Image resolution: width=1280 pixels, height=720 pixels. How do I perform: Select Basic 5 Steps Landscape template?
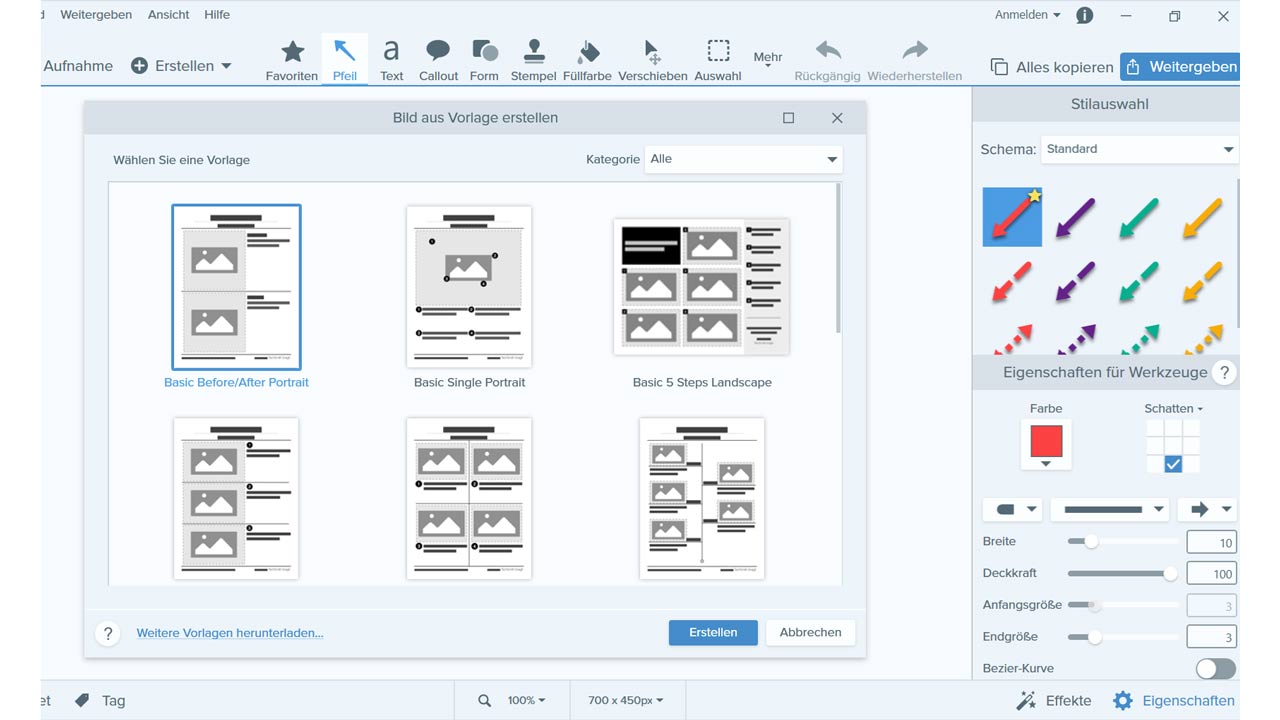click(701, 287)
